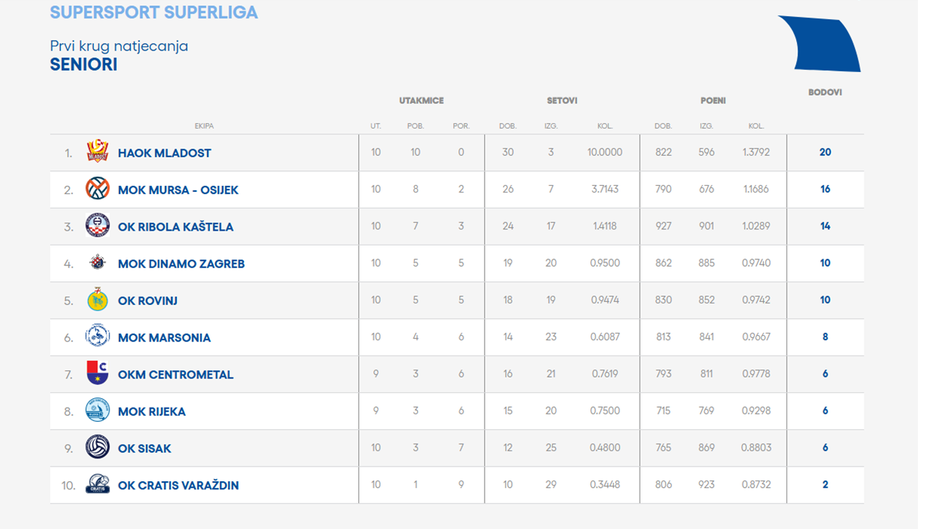The height and width of the screenshot is (529, 940).
Task: Click the SUPERSPORT SUPERLIGA heading
Action: tap(153, 13)
